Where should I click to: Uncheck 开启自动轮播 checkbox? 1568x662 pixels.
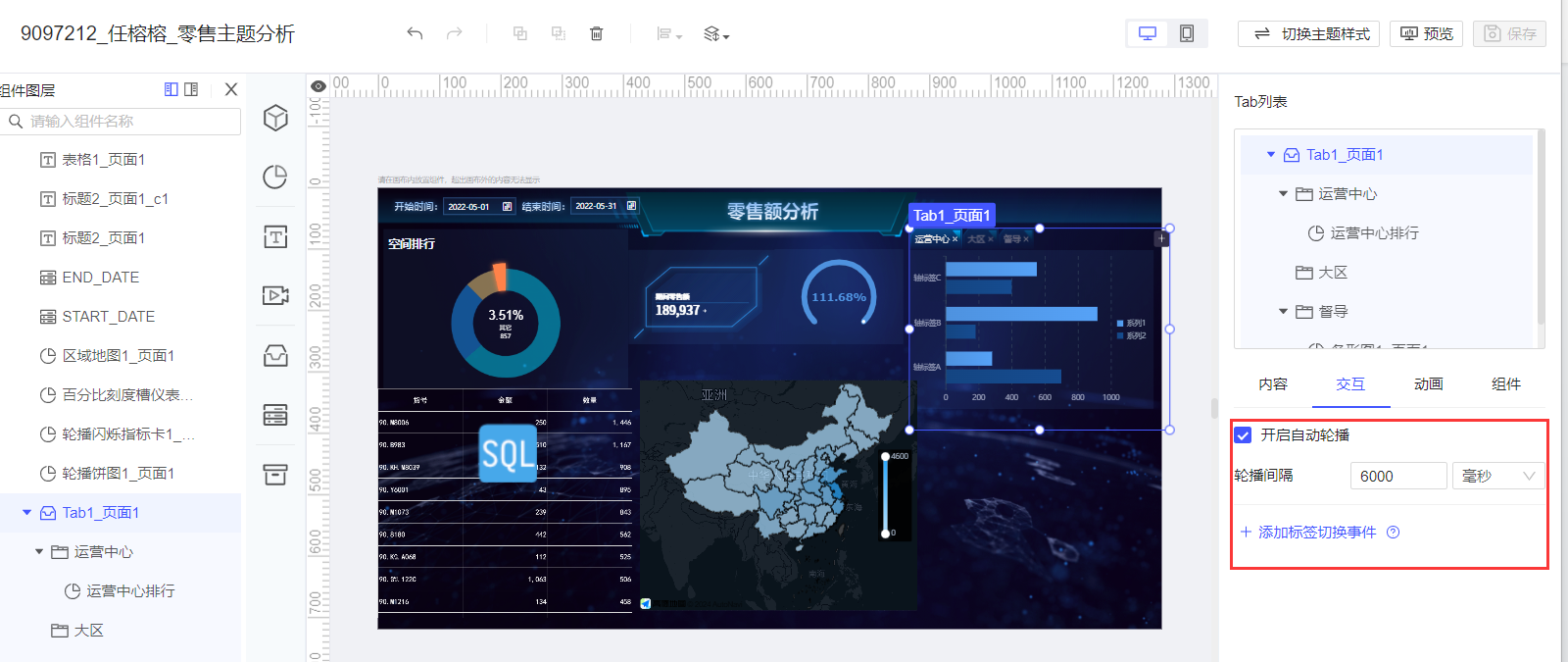tap(1243, 435)
